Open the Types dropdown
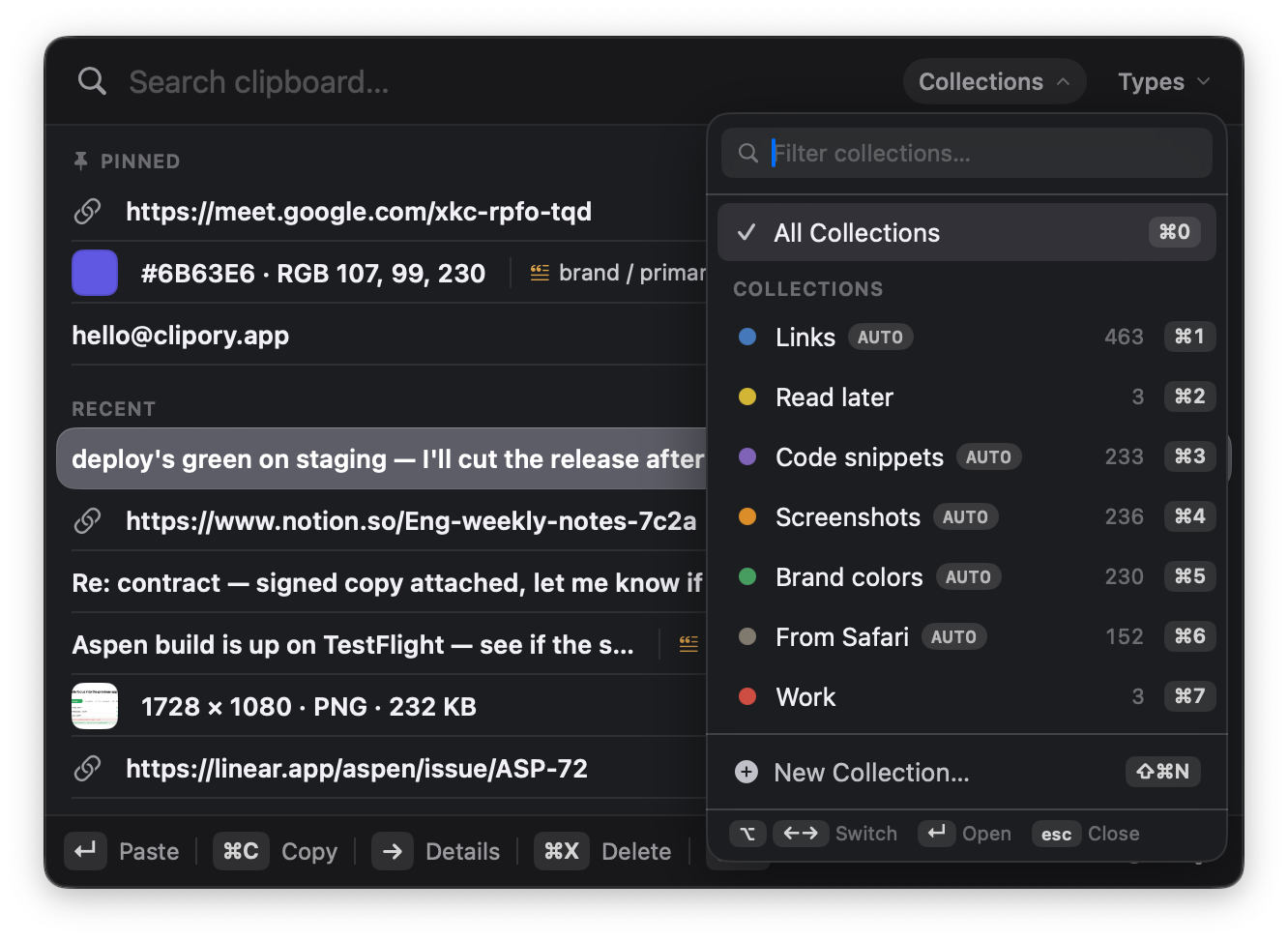 (x=1164, y=81)
